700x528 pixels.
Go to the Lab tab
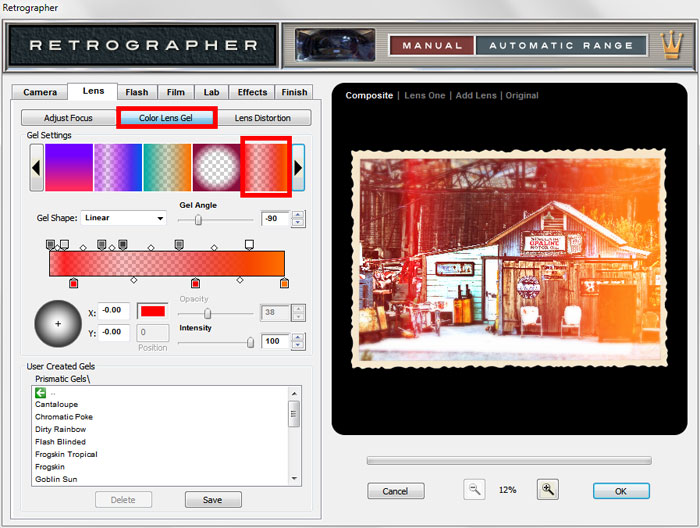click(211, 92)
